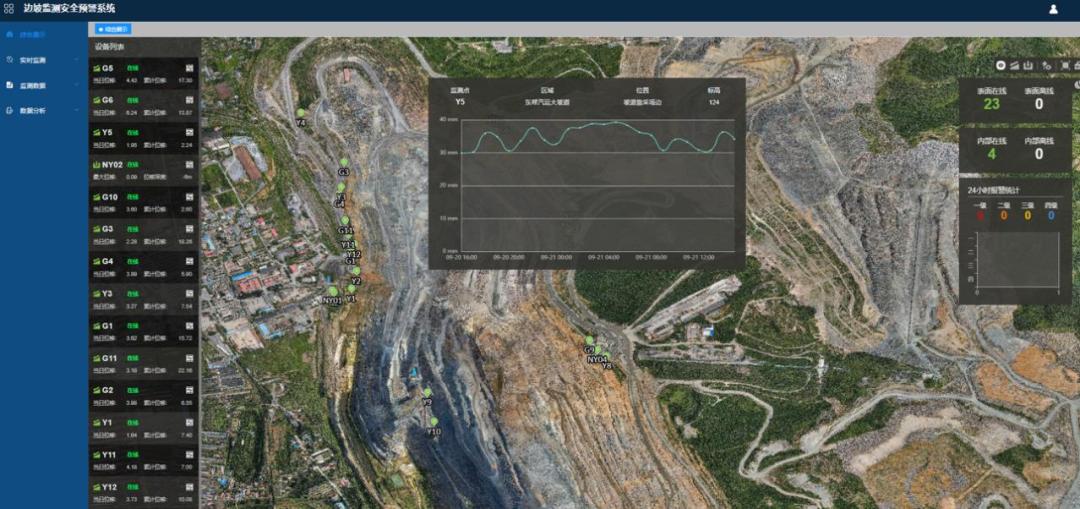Expand the 监测数据 sidebar menu
Screen dimensions: 1080x509
(43, 85)
